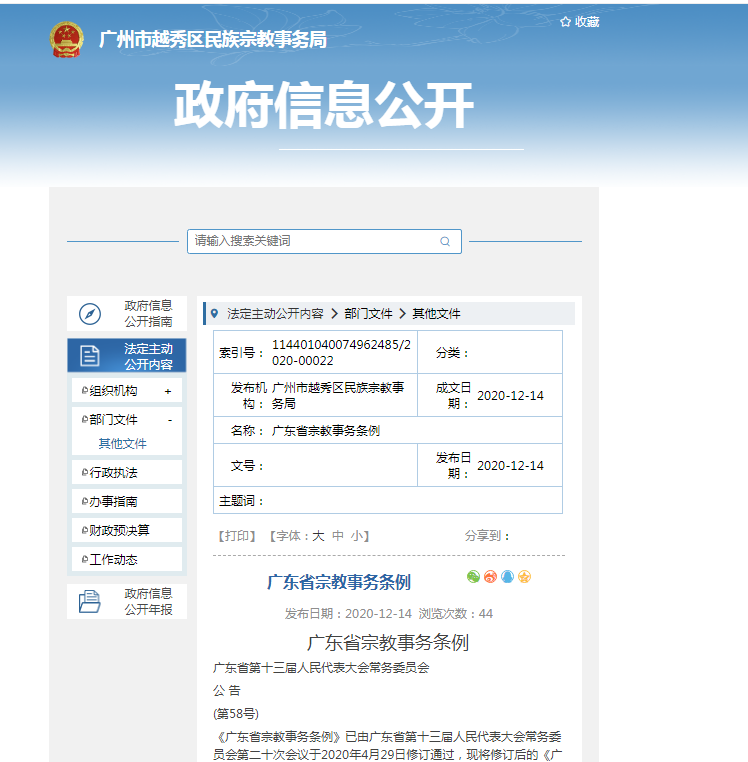This screenshot has width=748, height=762.
Task: Click the document icon for 法定主动公开内容
Action: pos(90,356)
